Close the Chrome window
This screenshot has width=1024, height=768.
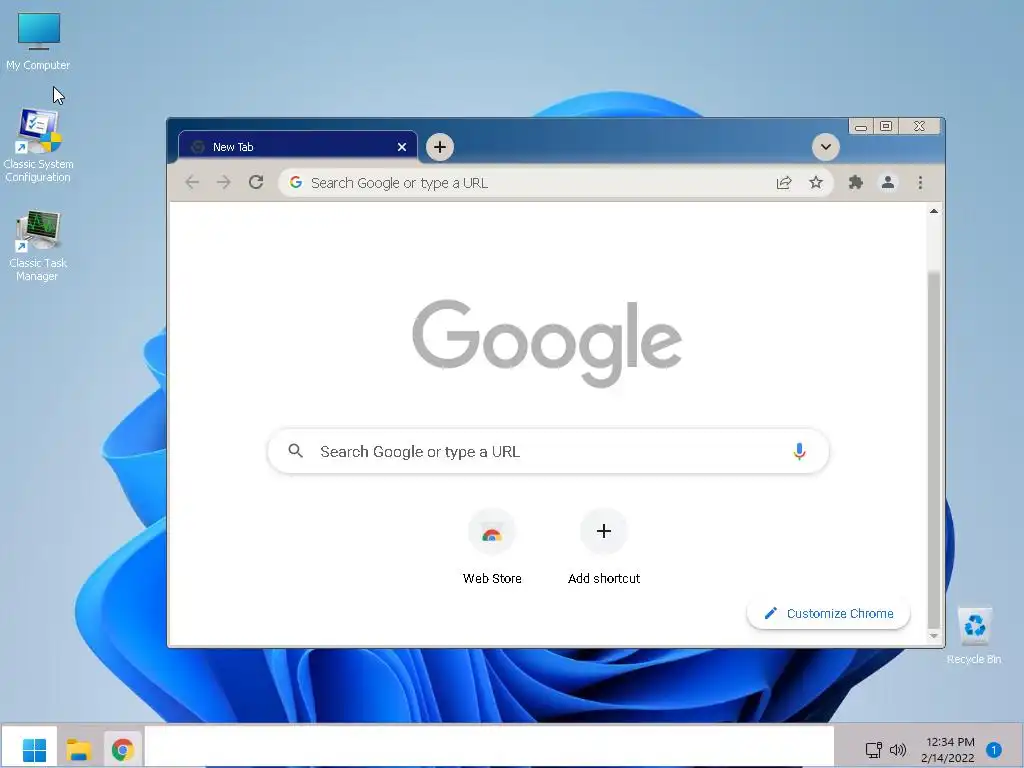919,126
